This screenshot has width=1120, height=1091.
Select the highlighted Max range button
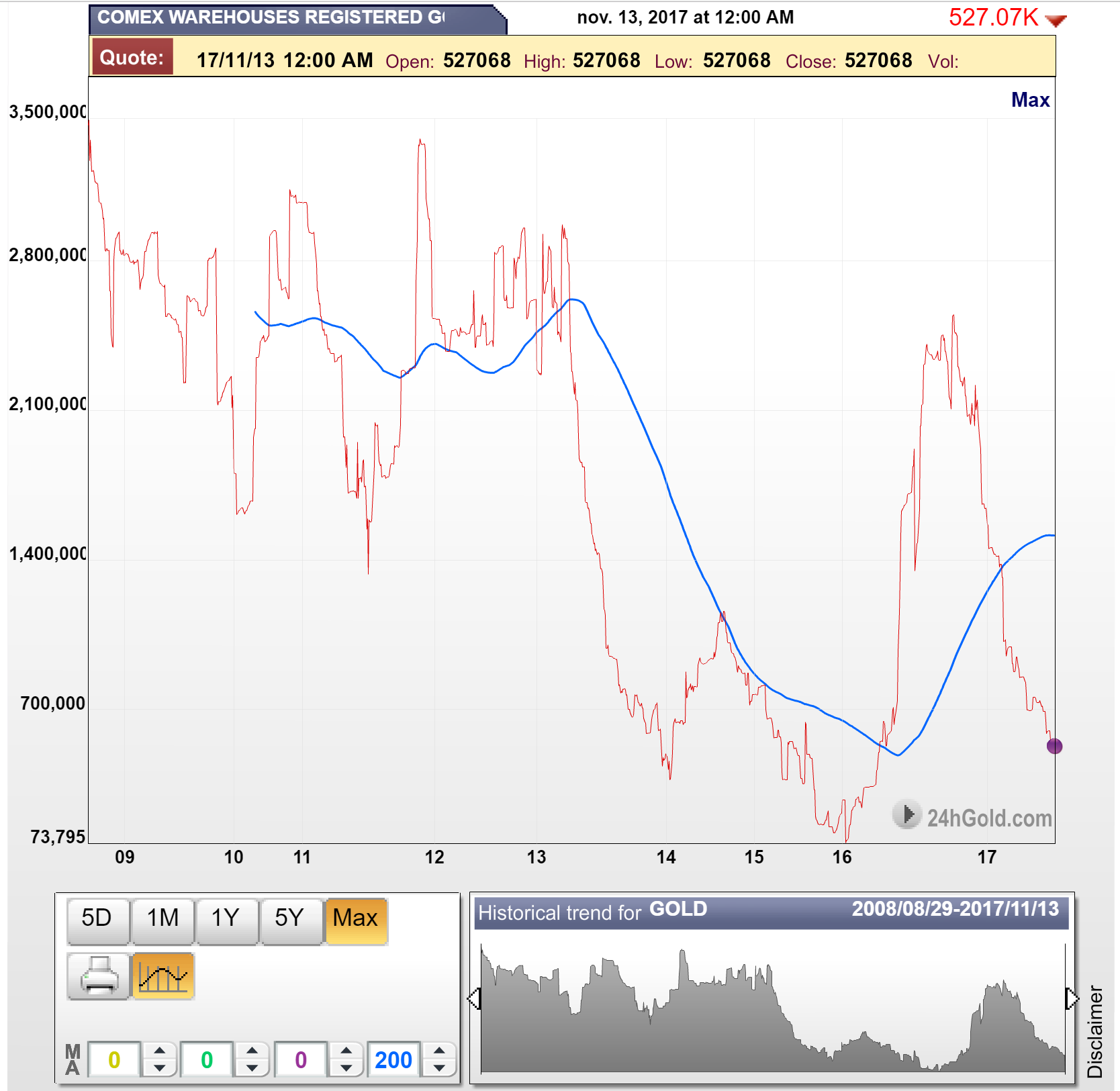click(x=356, y=920)
